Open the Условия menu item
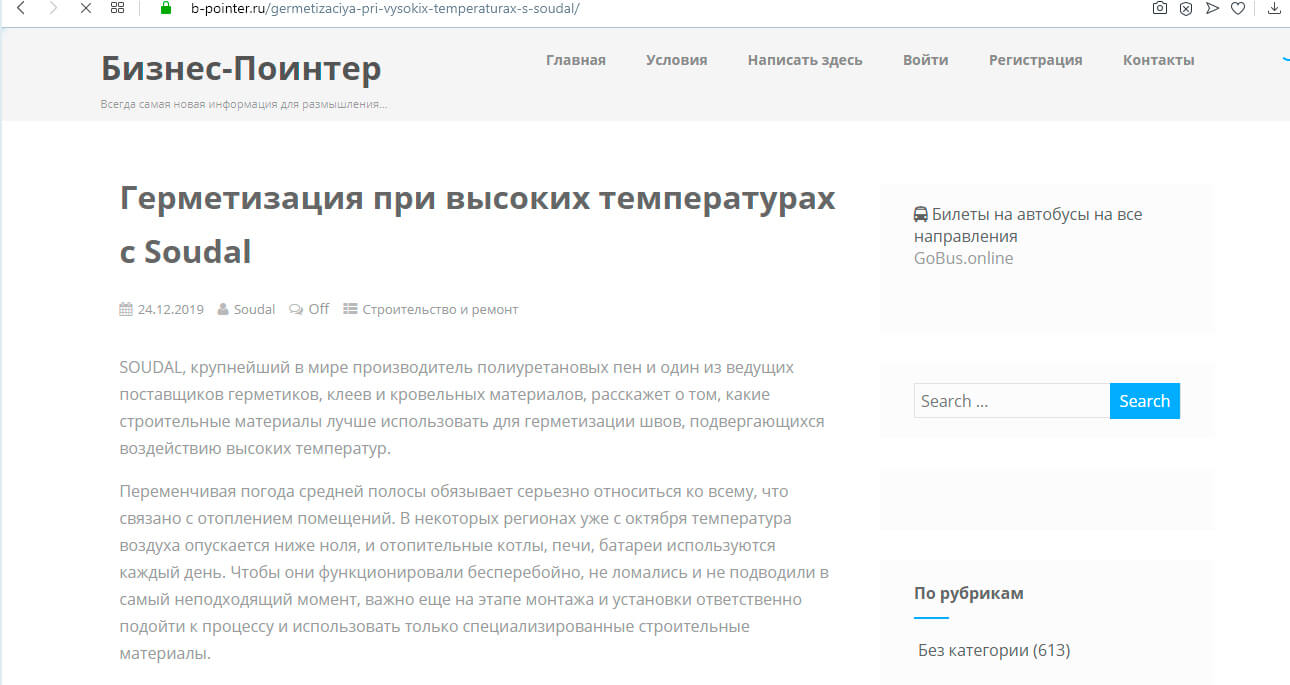1290x685 pixels. pyautogui.click(x=677, y=60)
